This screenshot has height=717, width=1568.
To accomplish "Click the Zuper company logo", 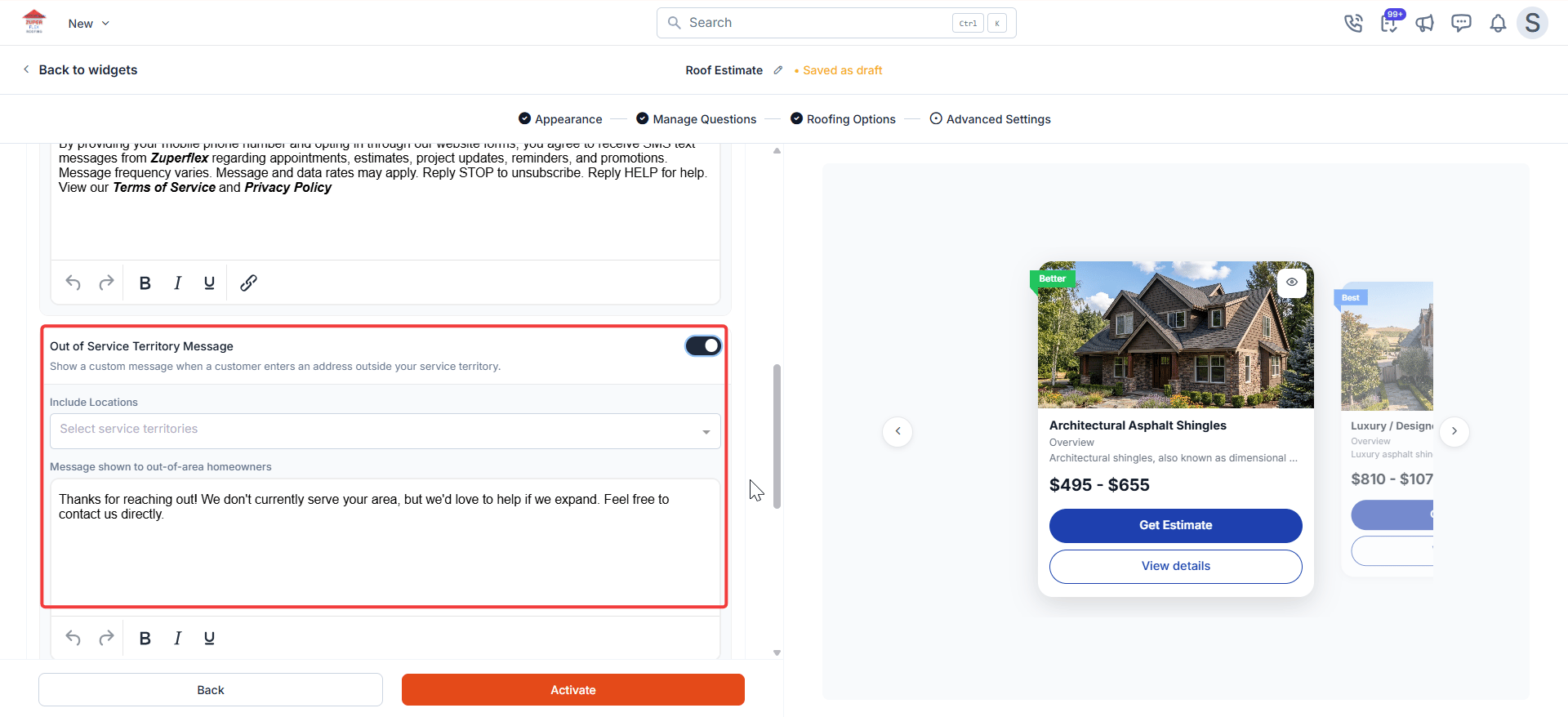I will [x=34, y=21].
